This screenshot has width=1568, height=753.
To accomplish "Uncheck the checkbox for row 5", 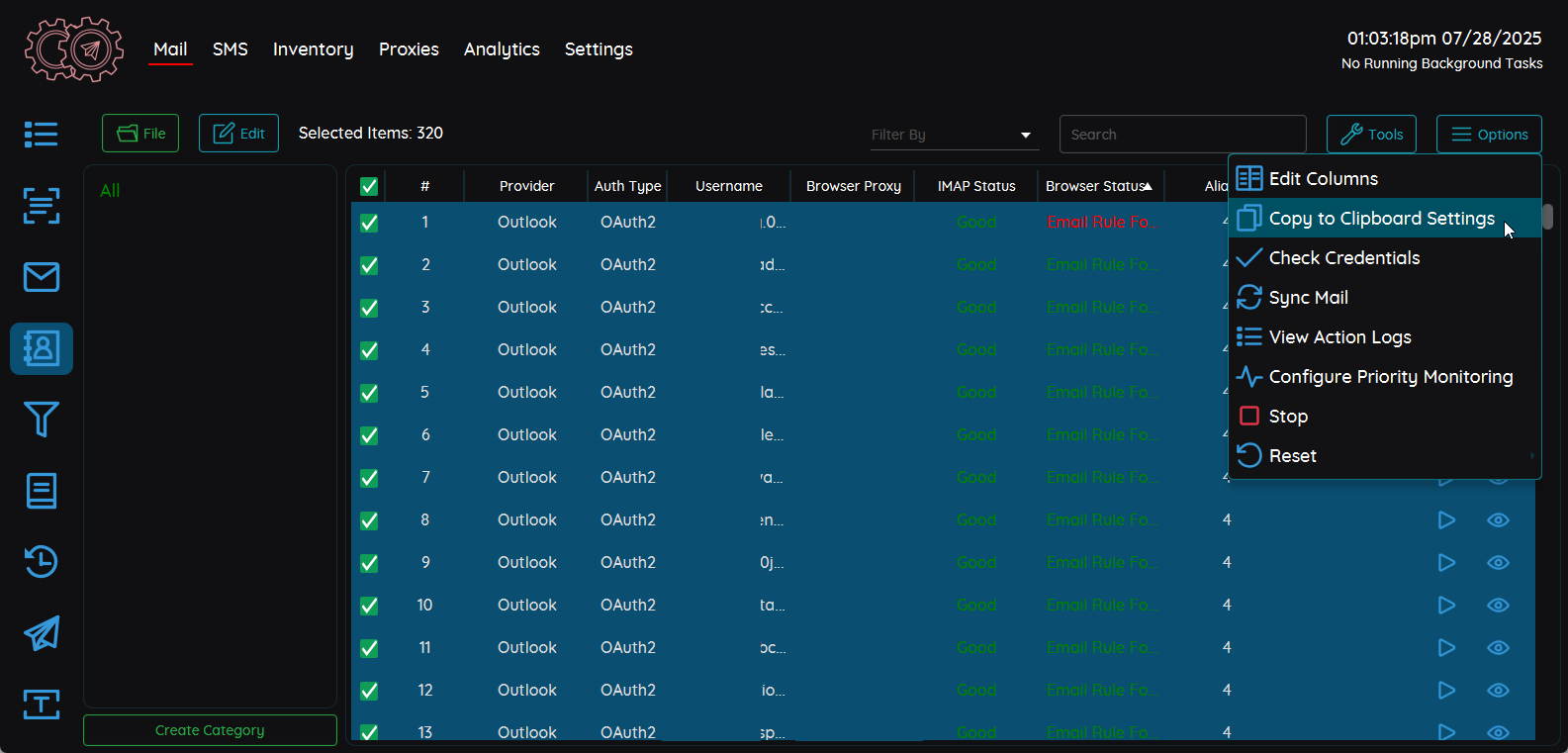I will click(x=369, y=393).
